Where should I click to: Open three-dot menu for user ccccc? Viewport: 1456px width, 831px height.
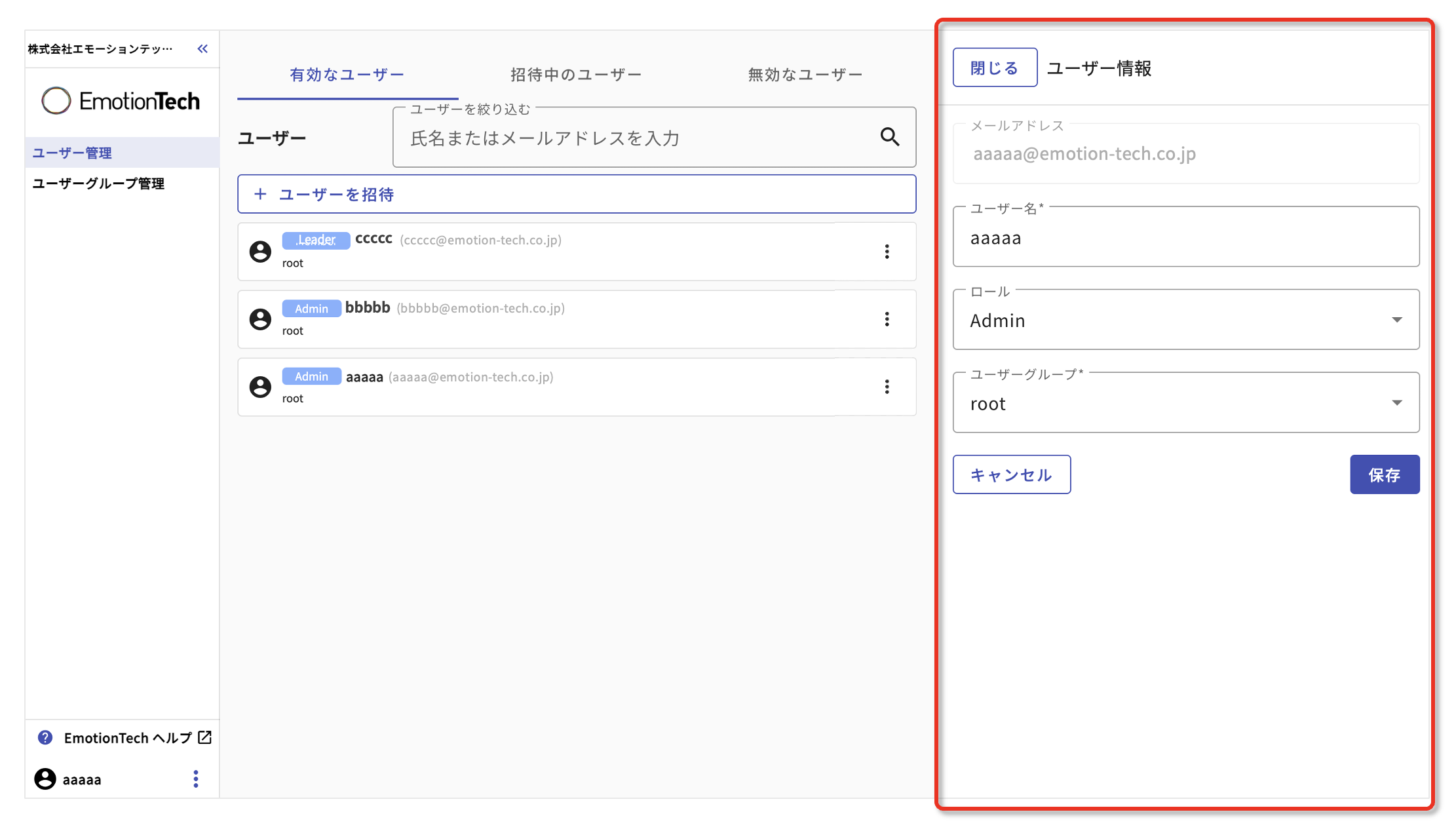pyautogui.click(x=887, y=252)
